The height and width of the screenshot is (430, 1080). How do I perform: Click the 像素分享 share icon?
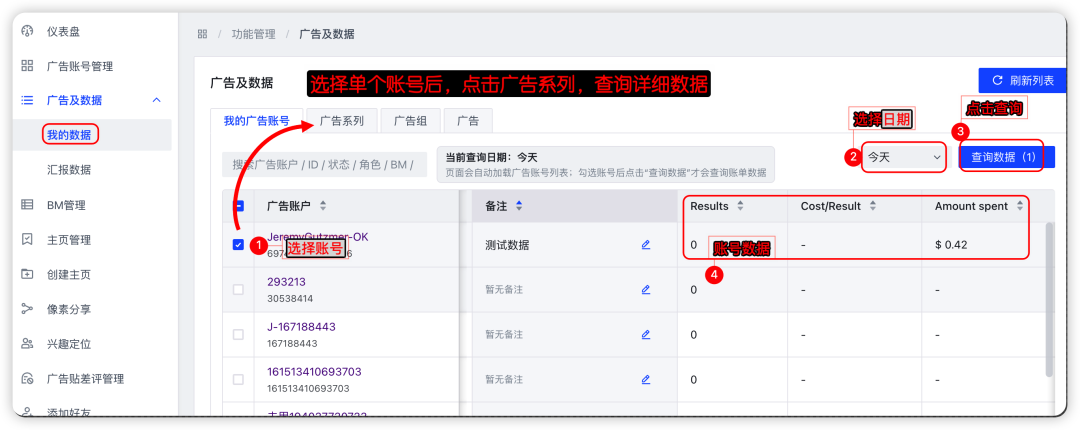tap(28, 309)
